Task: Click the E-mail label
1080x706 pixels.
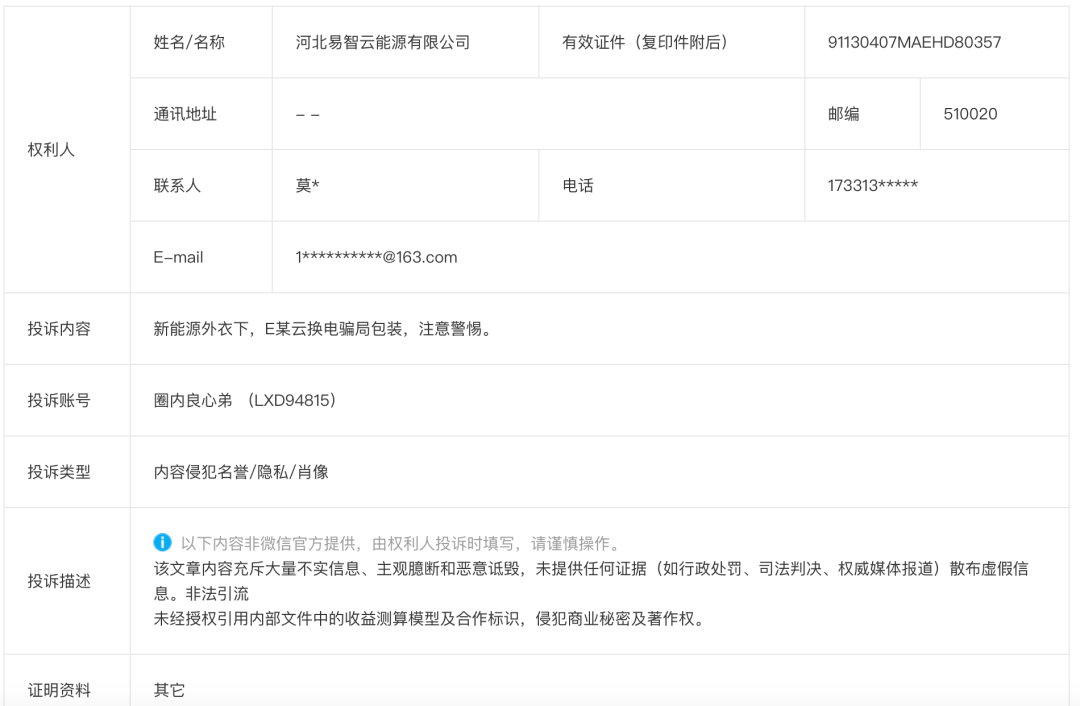Action: click(178, 257)
